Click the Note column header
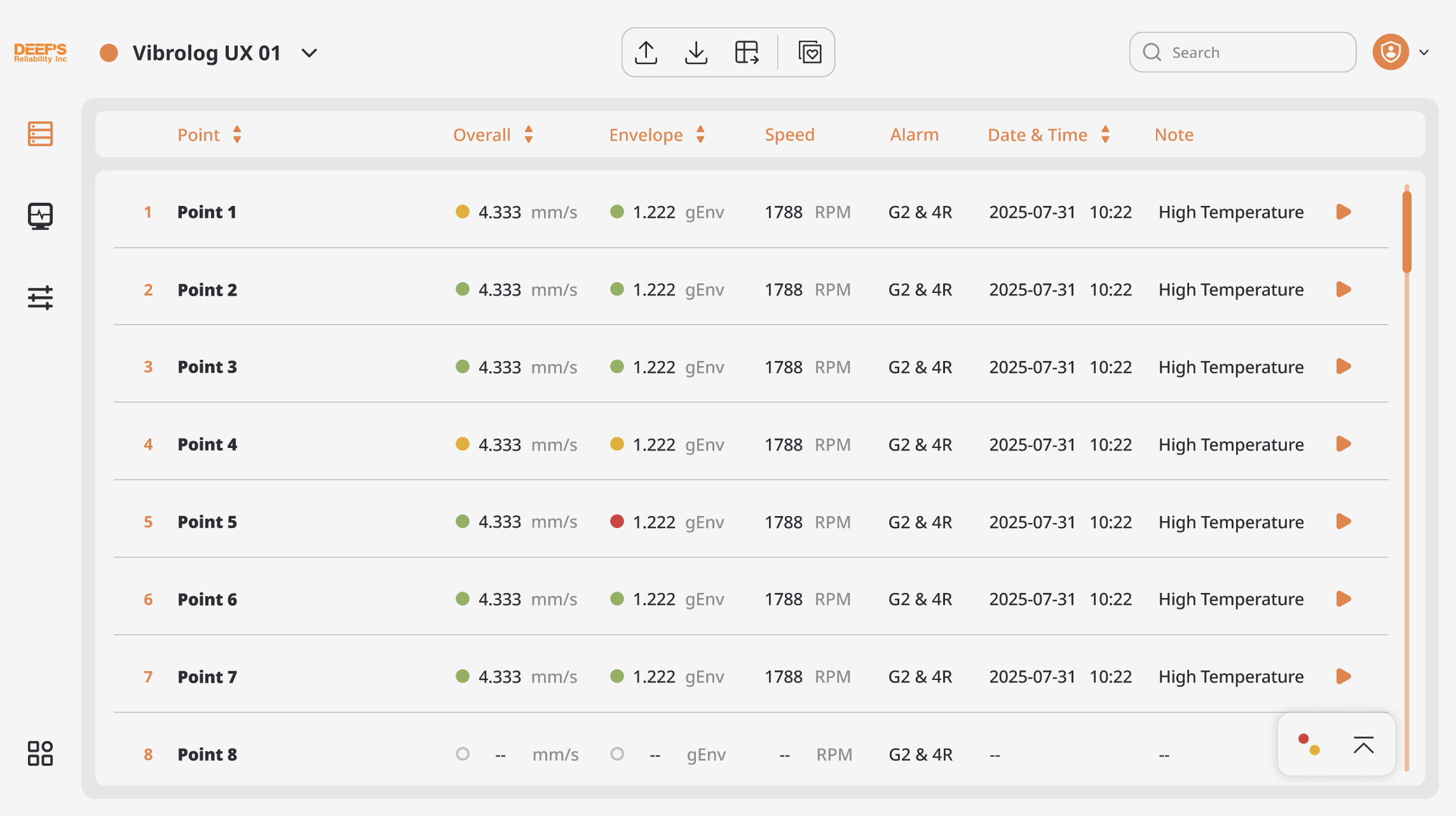1456x816 pixels. [x=1174, y=135]
